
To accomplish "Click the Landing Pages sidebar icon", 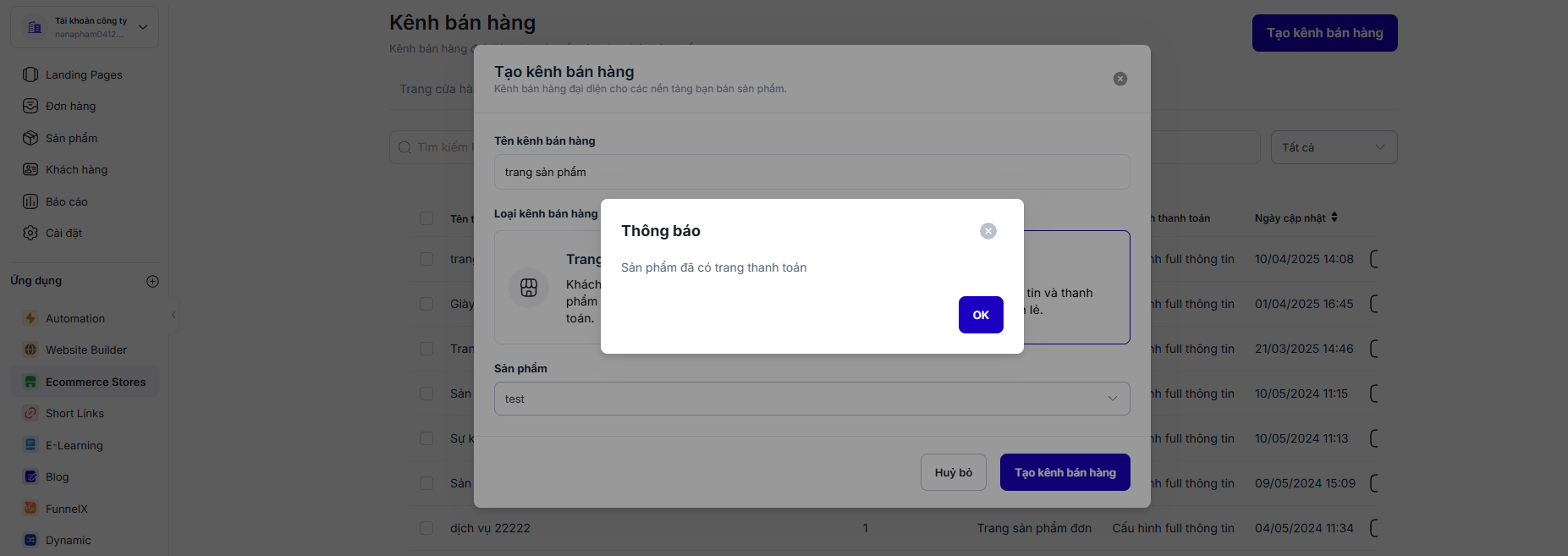I will (x=30, y=74).
